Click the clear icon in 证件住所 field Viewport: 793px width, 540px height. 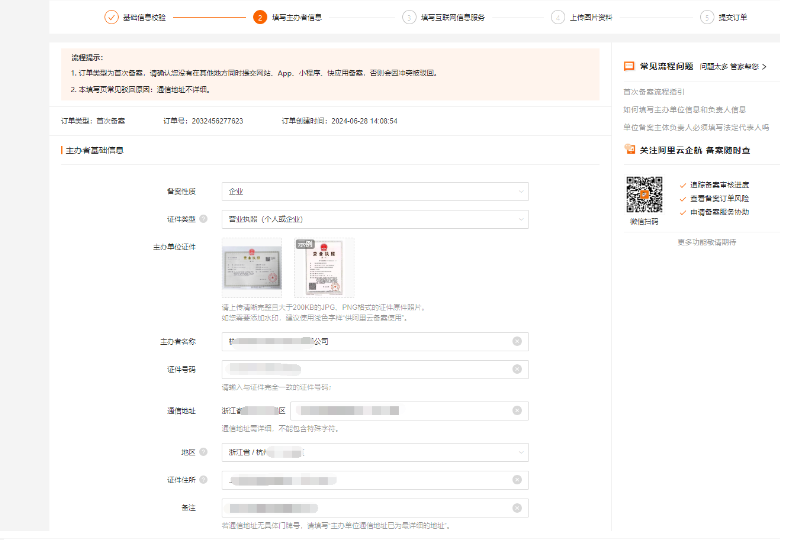point(517,481)
